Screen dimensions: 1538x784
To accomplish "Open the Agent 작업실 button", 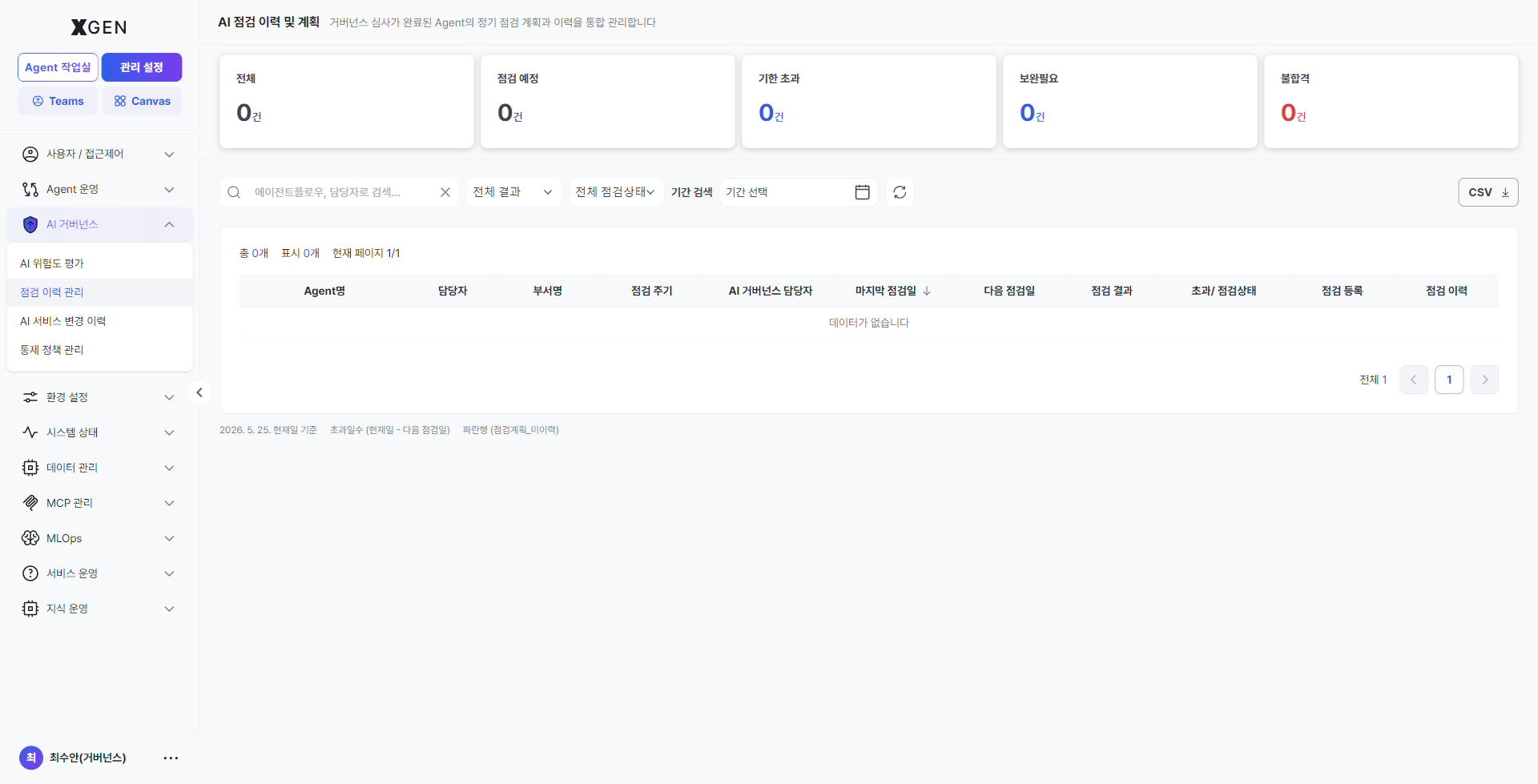I will 58,67.
